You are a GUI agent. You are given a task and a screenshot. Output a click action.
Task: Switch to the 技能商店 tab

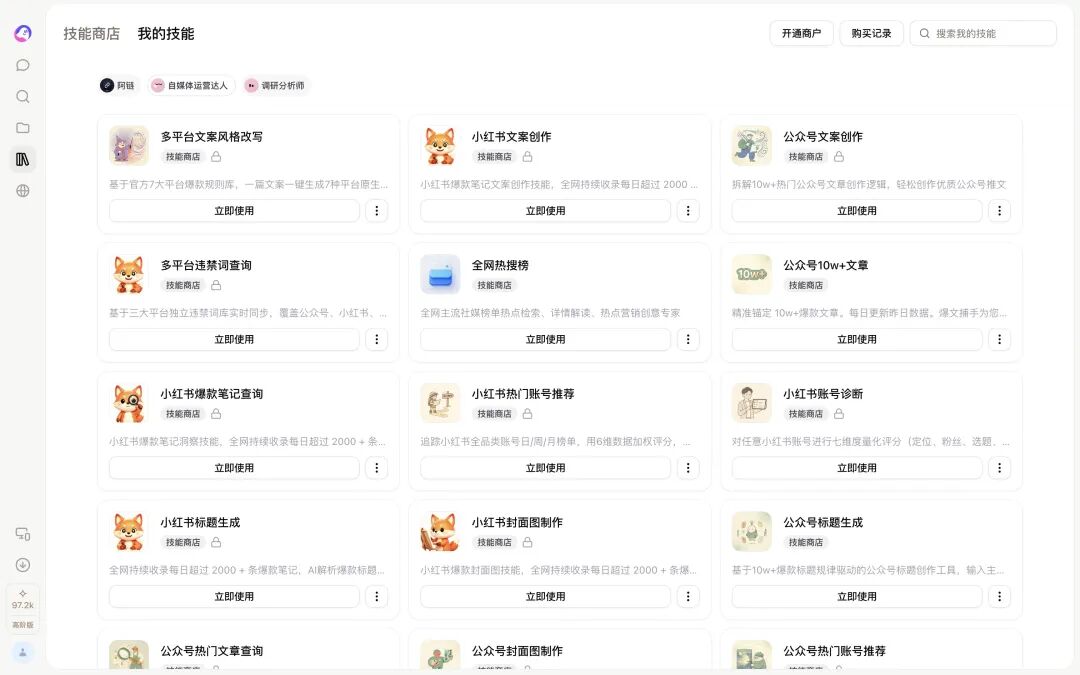[x=92, y=34]
